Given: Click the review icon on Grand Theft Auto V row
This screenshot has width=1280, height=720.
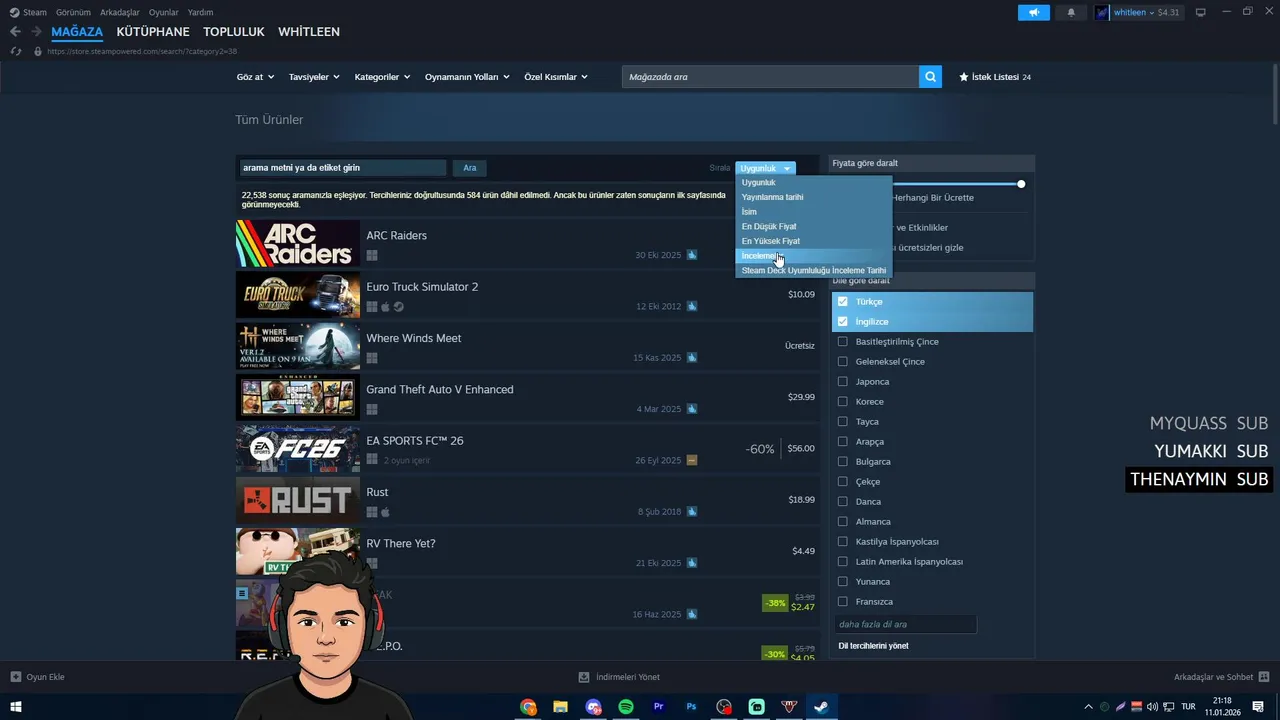Looking at the screenshot, I should click(692, 409).
